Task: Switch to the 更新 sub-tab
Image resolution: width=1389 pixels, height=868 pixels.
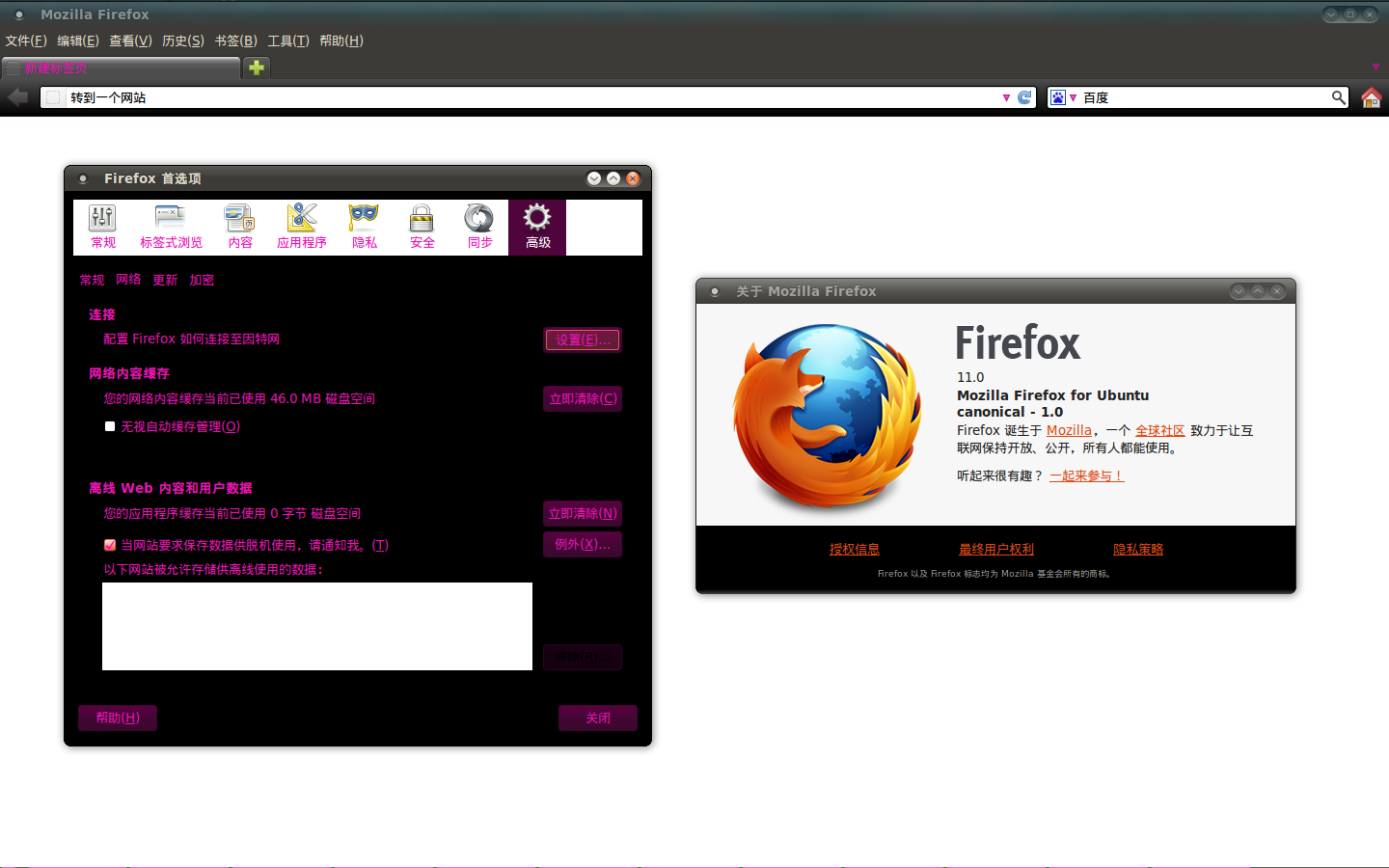Action: pos(165,280)
